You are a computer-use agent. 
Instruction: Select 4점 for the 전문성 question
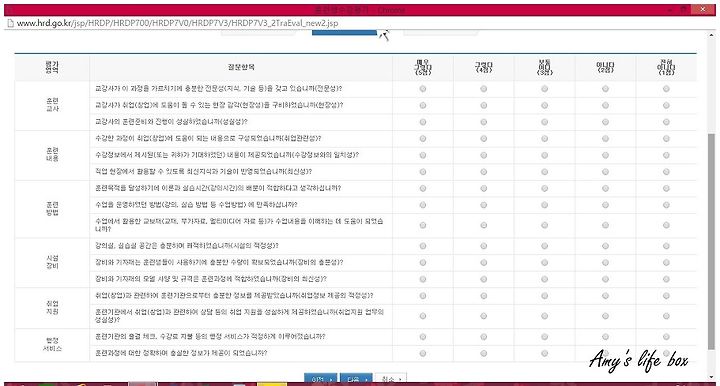click(484, 89)
